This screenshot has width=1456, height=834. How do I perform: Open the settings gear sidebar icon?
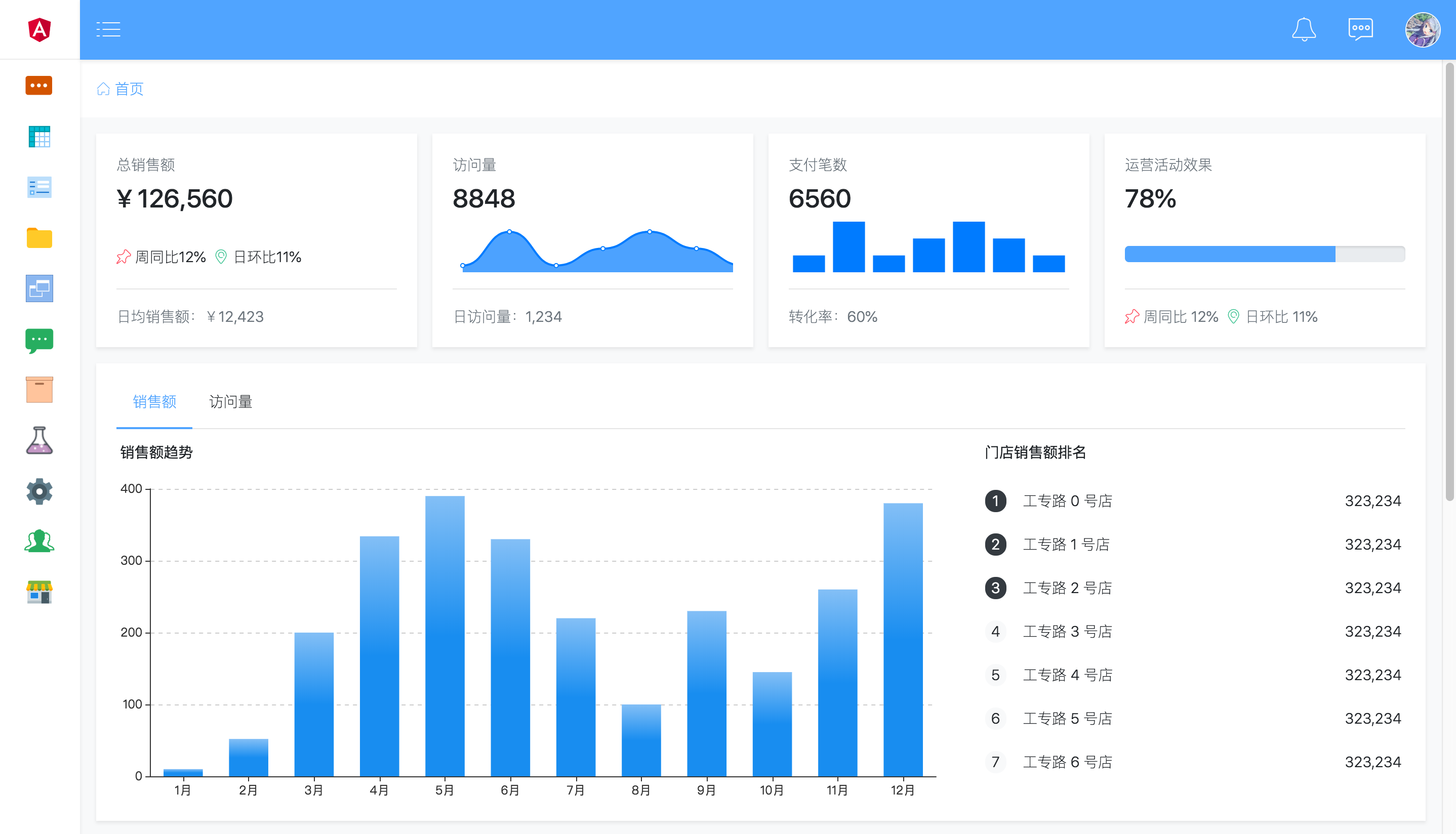click(39, 491)
